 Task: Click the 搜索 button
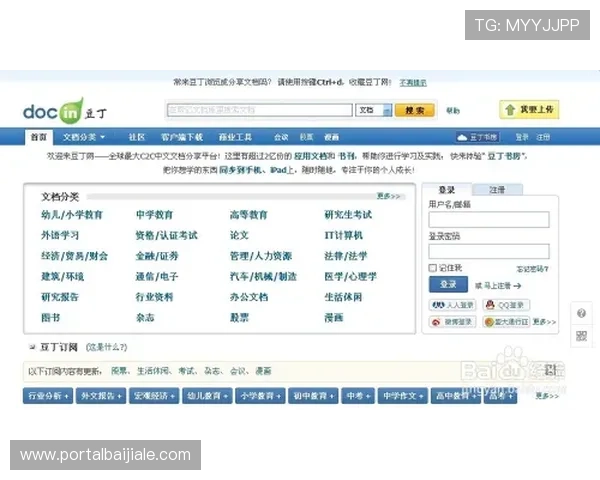[x=415, y=110]
